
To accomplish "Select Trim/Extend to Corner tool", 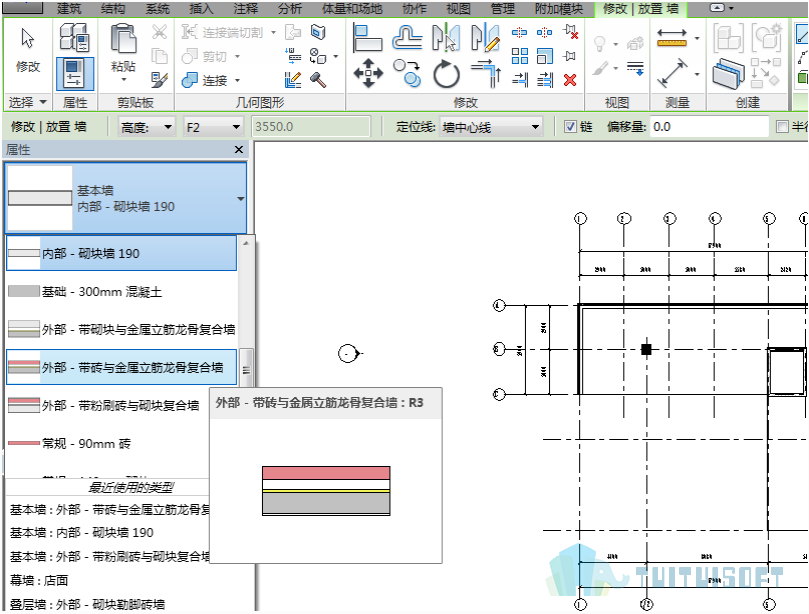I will tap(486, 73).
